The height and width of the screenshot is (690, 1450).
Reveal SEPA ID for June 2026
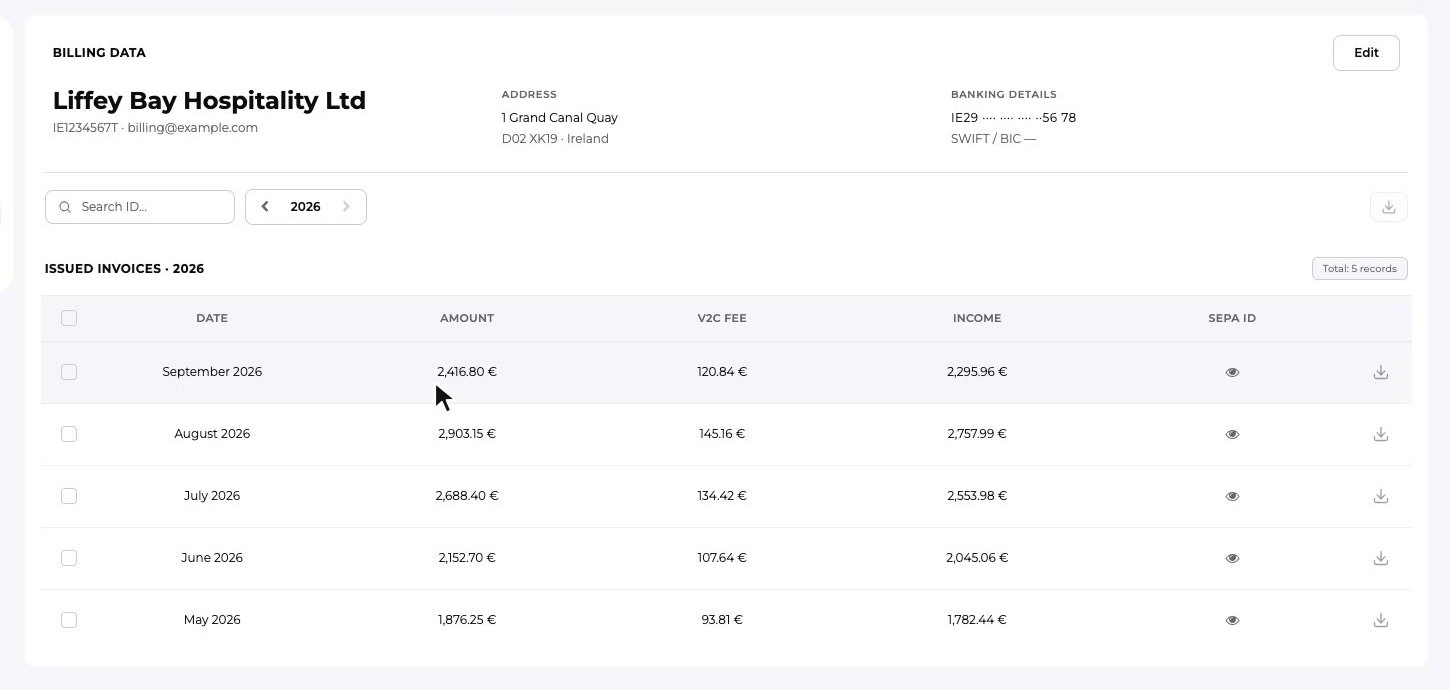pos(1232,558)
